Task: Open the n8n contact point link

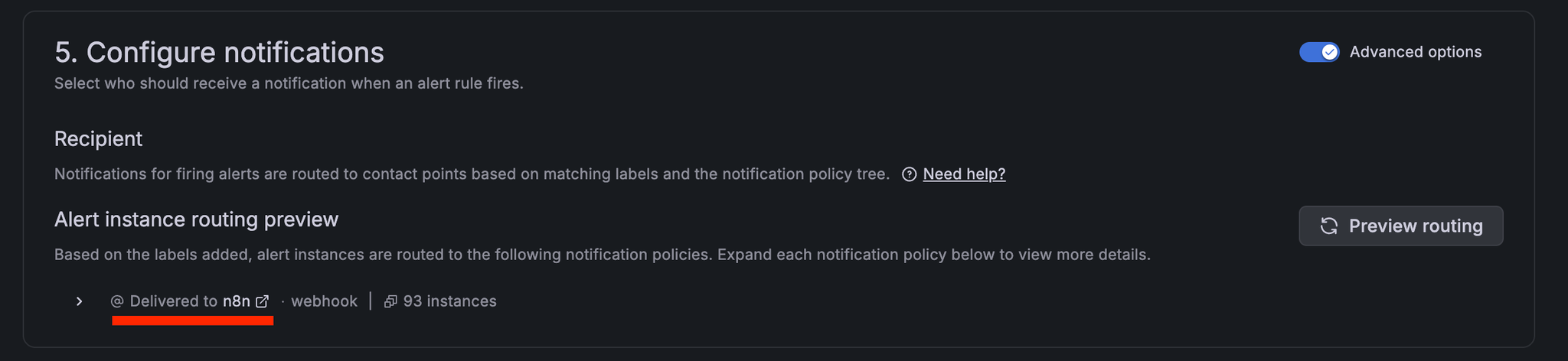Action: [x=236, y=301]
